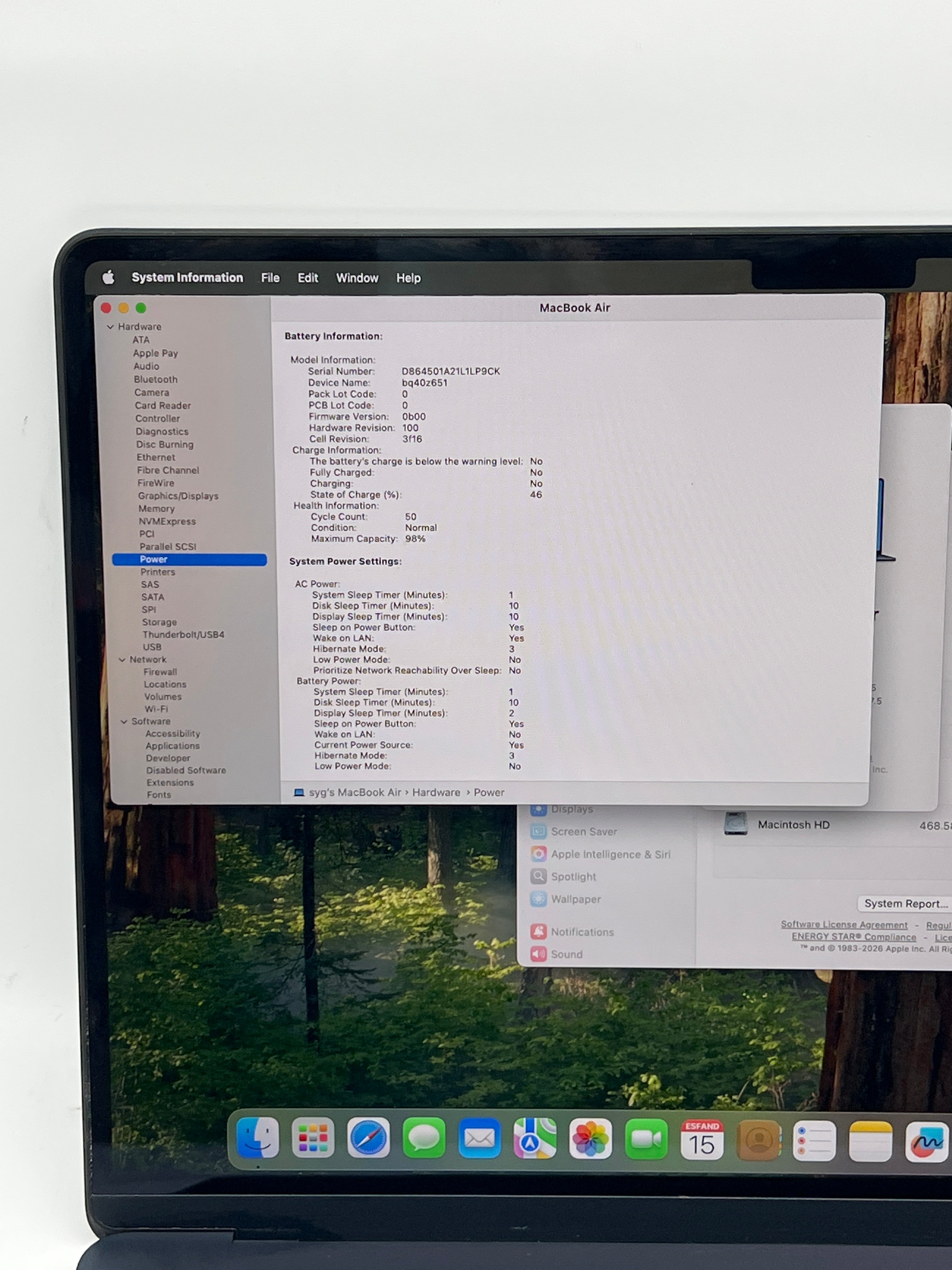Viewport: 952px width, 1270px height.
Task: Open Notifications in System Settings sidebar
Action: click(582, 932)
